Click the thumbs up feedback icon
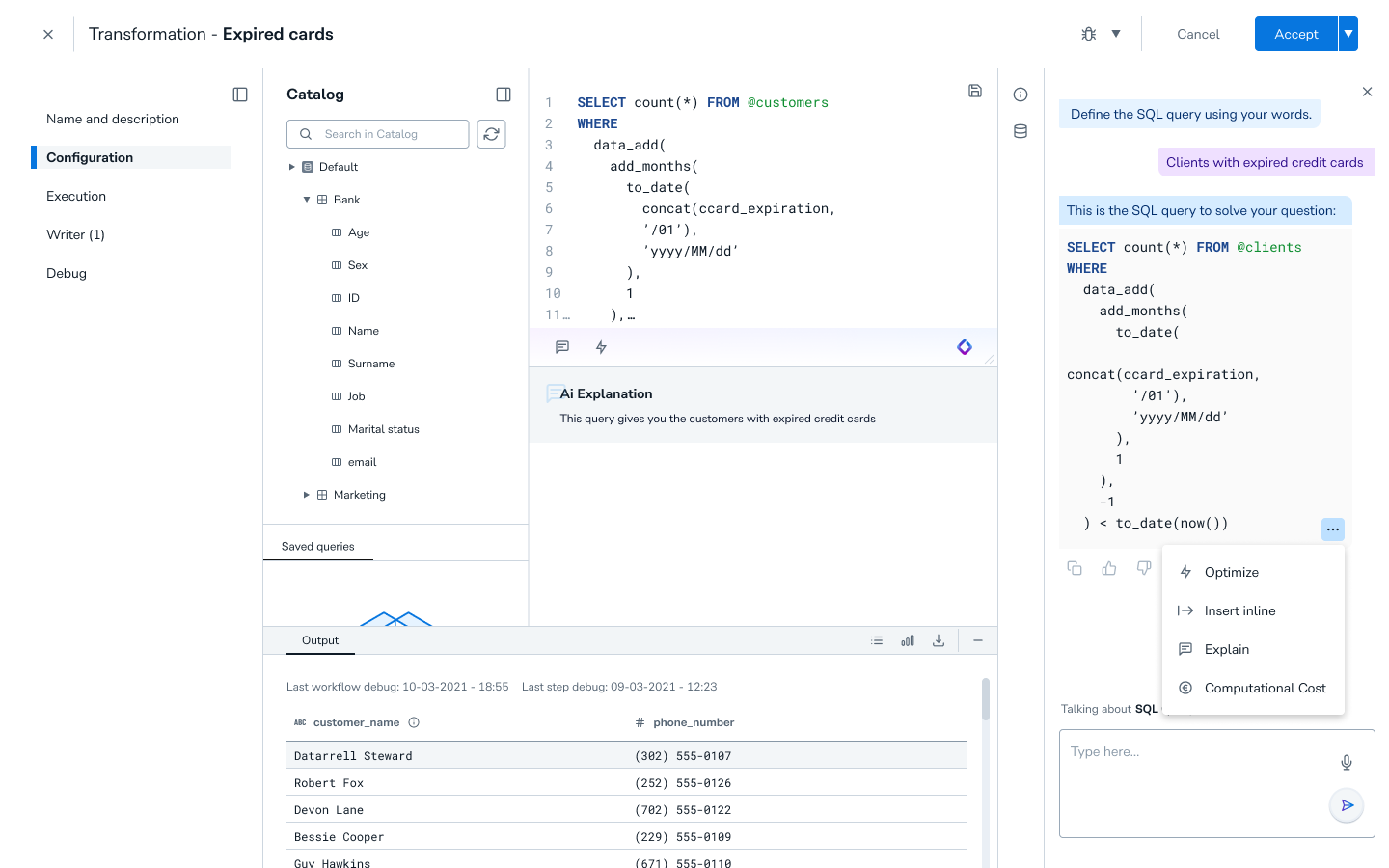Image resolution: width=1389 pixels, height=868 pixels. pos(1109,568)
